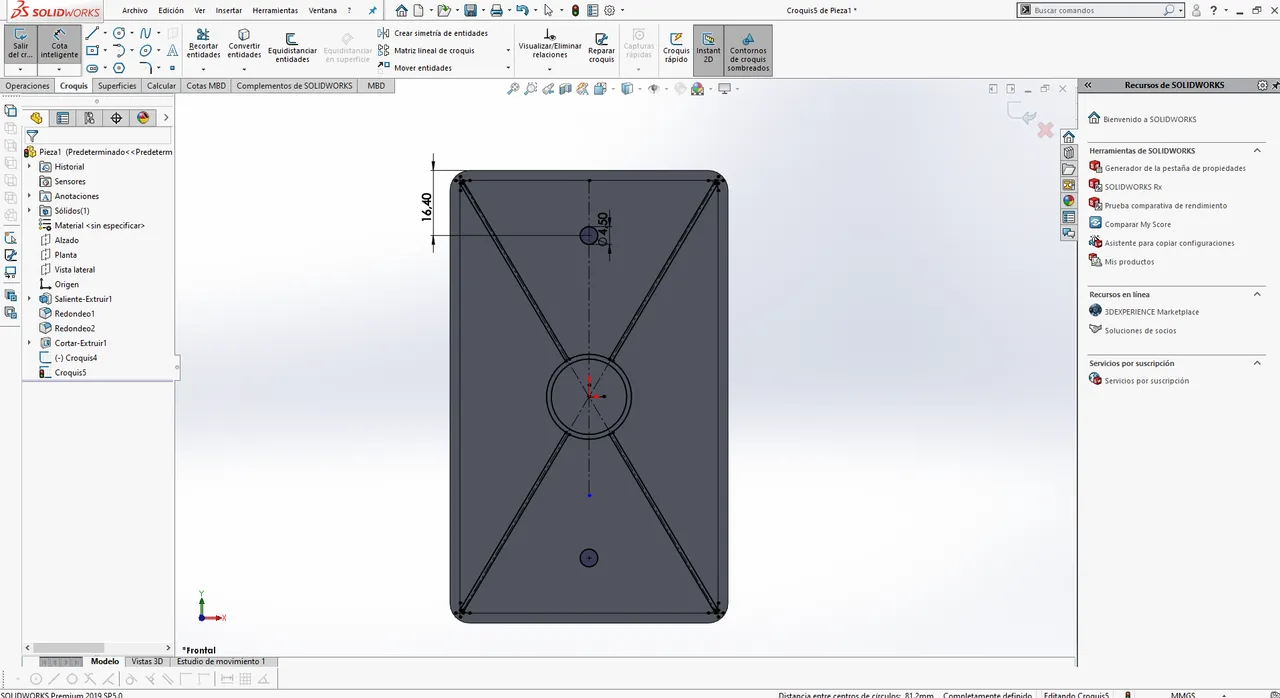Click Mover entidades tool
The width and height of the screenshot is (1280, 698).
[415, 68]
